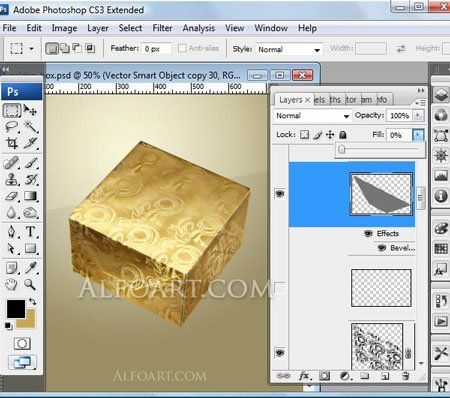Hide the selected smart object layer
The width and height of the screenshot is (450, 398).
point(280,193)
